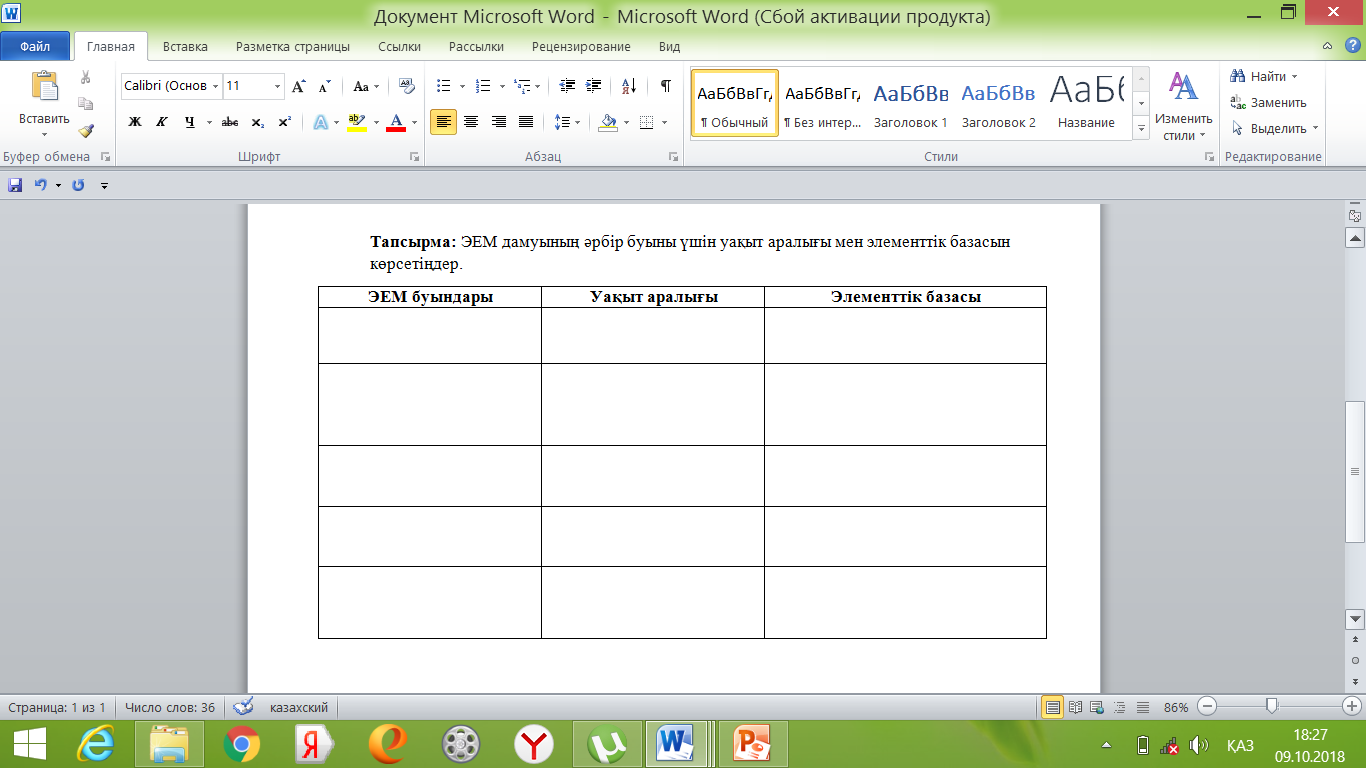
Task: Apply the Без интервала style
Action: (x=822, y=103)
